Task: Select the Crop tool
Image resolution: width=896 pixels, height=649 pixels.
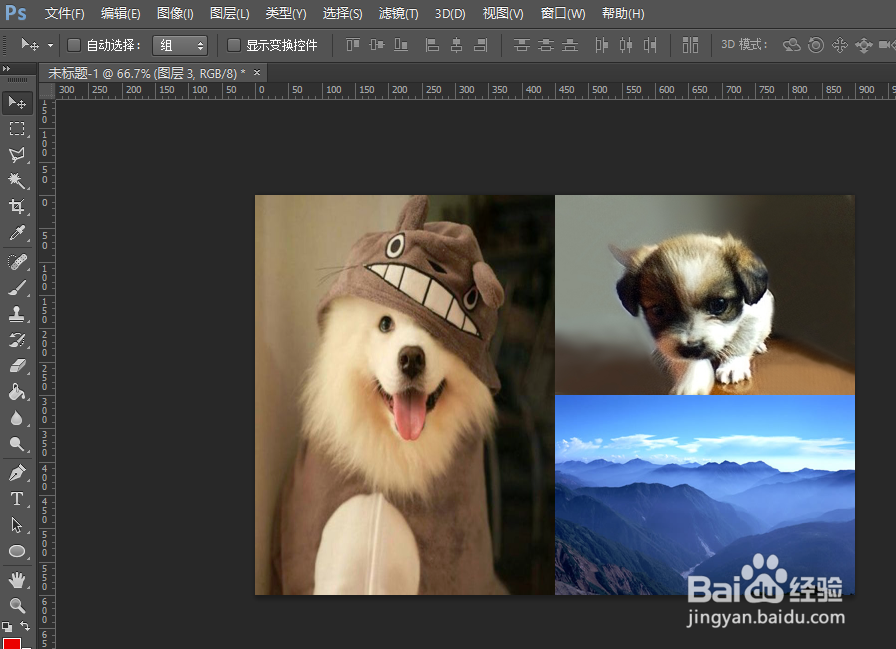Action: [x=17, y=207]
